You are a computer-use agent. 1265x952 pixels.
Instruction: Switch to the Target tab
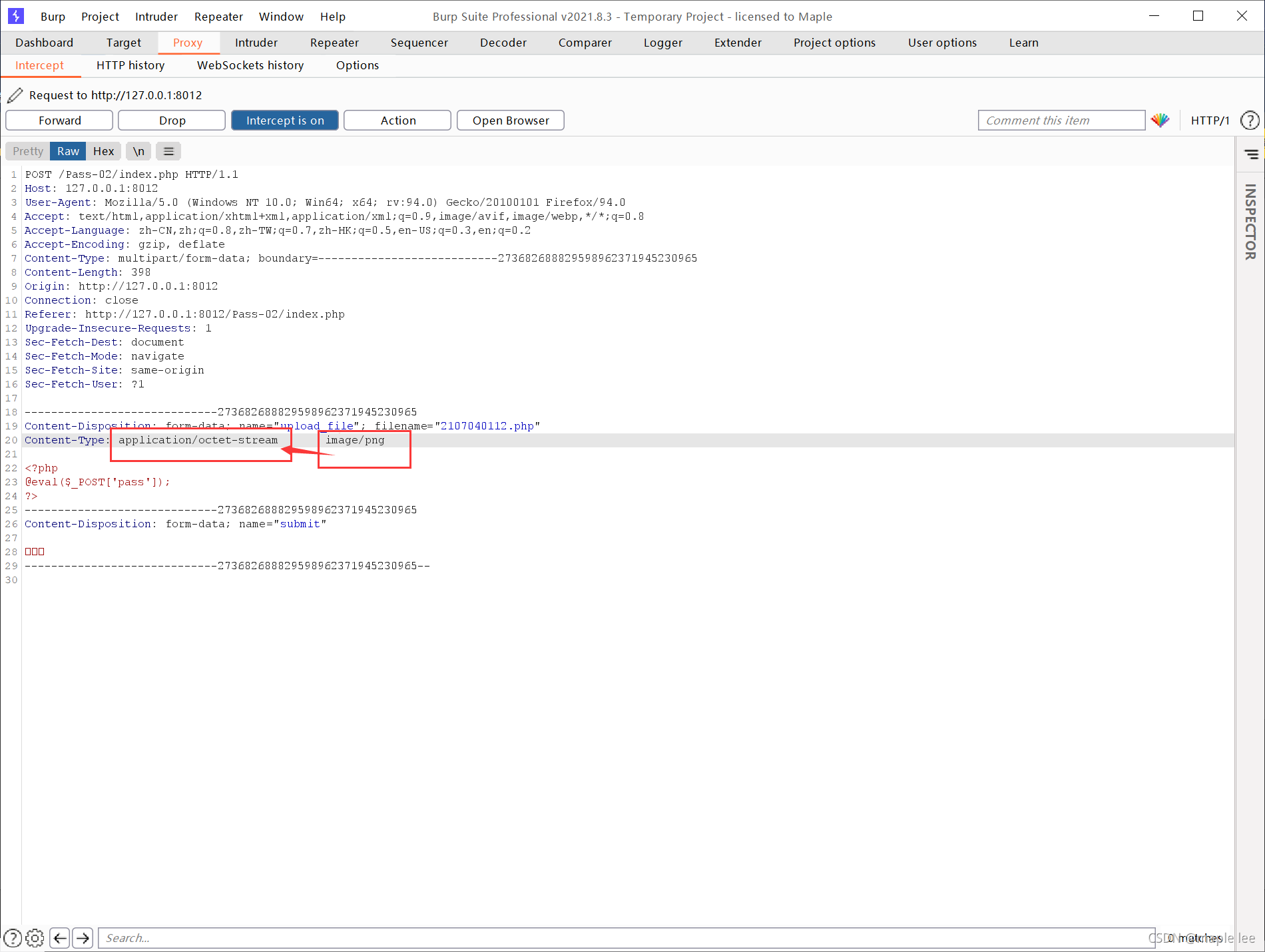(123, 43)
